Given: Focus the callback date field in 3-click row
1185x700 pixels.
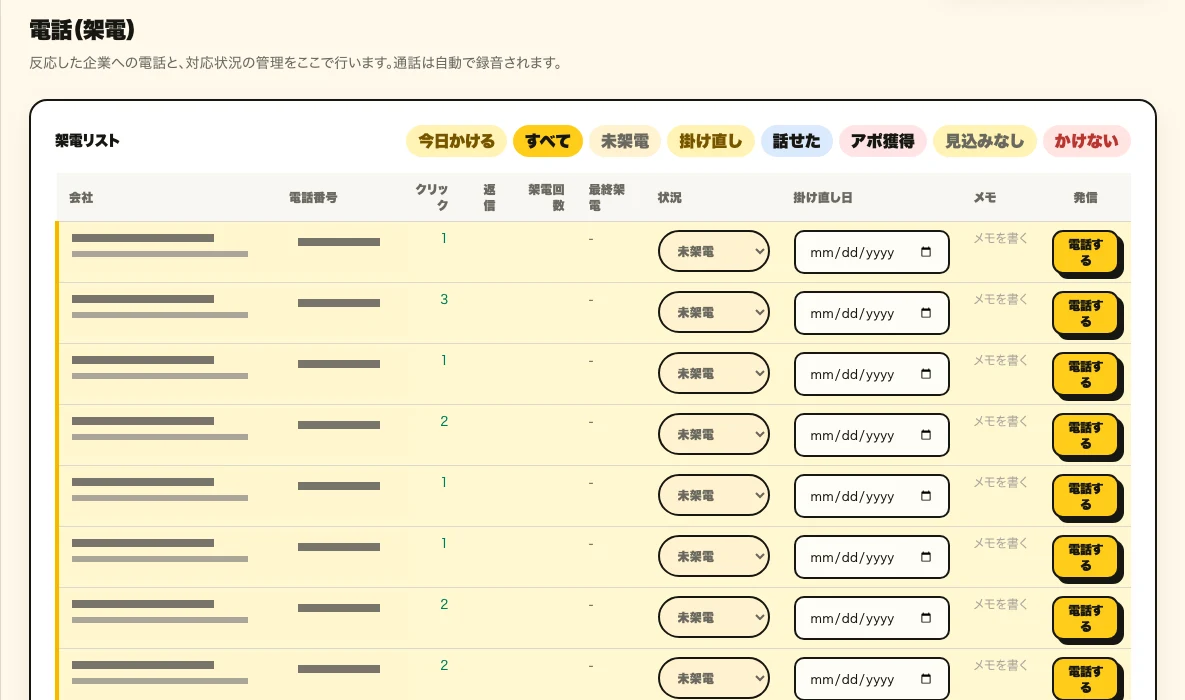Looking at the screenshot, I should [x=871, y=313].
